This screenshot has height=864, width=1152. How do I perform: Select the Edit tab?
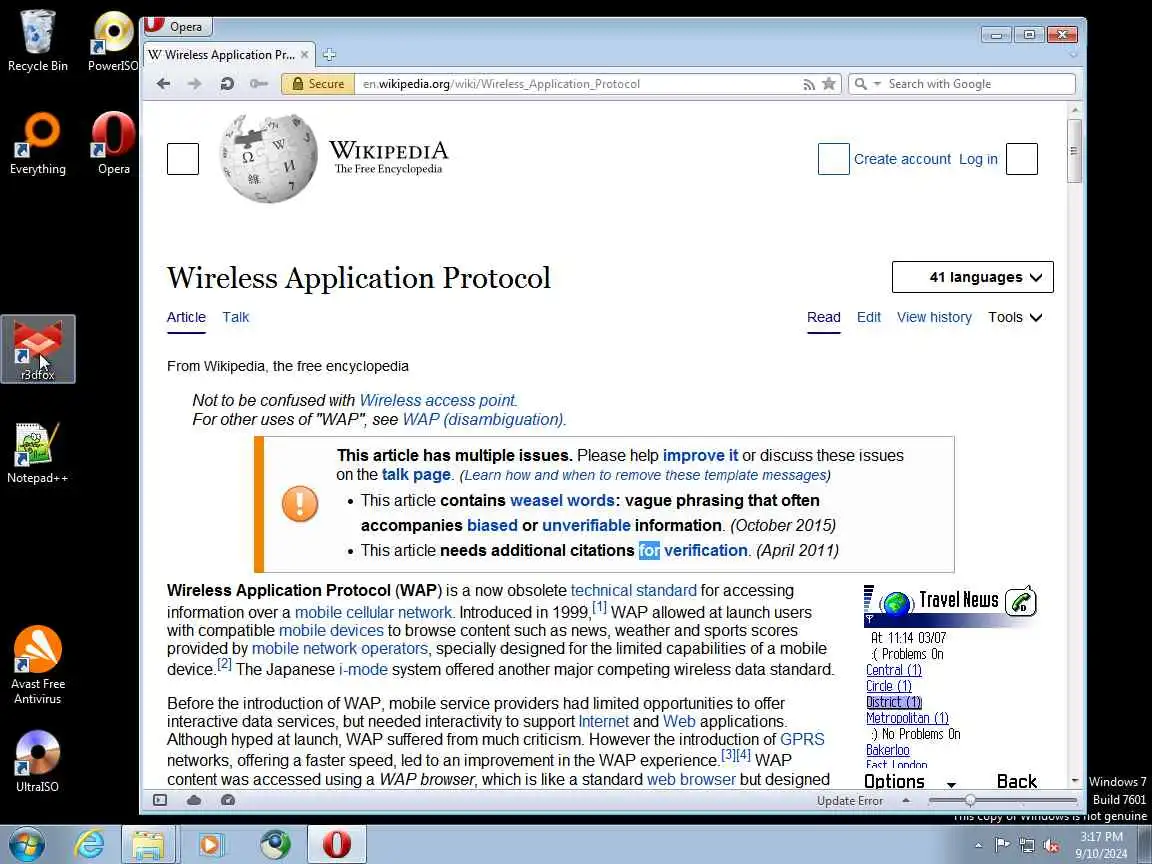[868, 317]
